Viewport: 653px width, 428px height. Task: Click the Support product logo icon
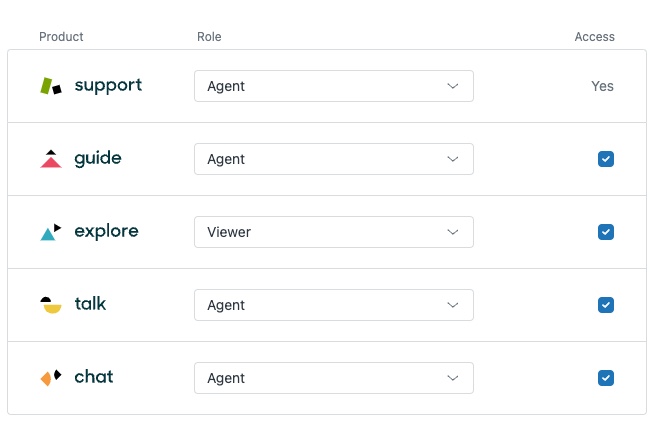pos(51,86)
